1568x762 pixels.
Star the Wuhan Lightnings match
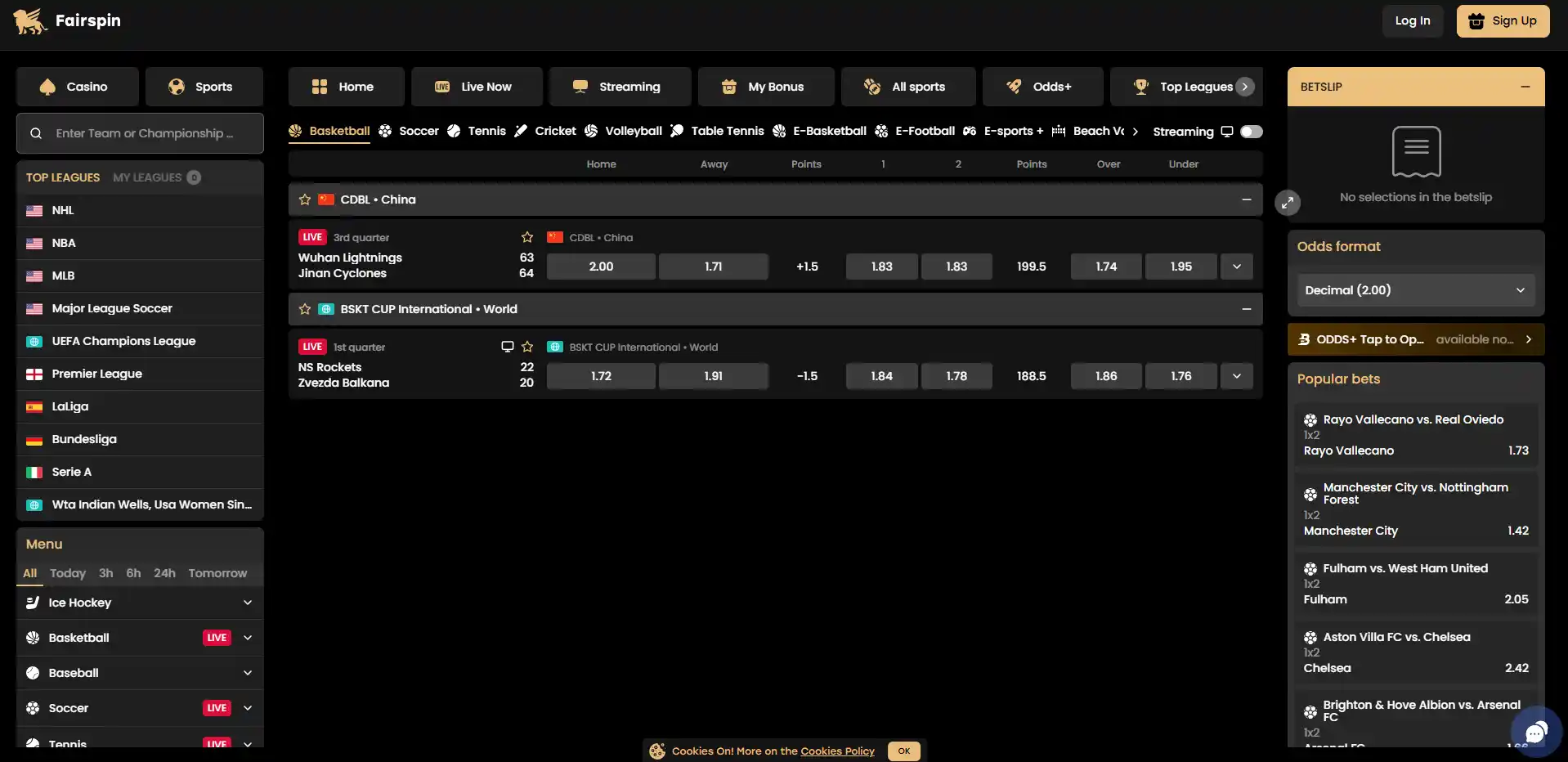pyautogui.click(x=527, y=237)
